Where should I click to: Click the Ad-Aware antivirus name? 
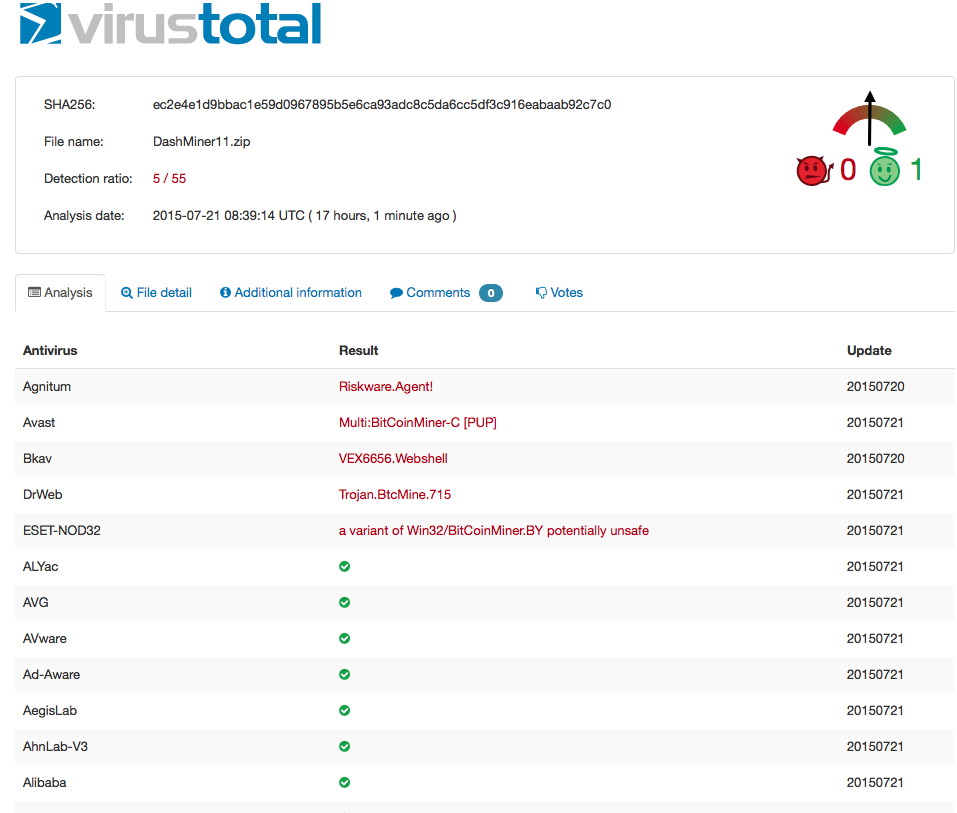click(x=51, y=675)
